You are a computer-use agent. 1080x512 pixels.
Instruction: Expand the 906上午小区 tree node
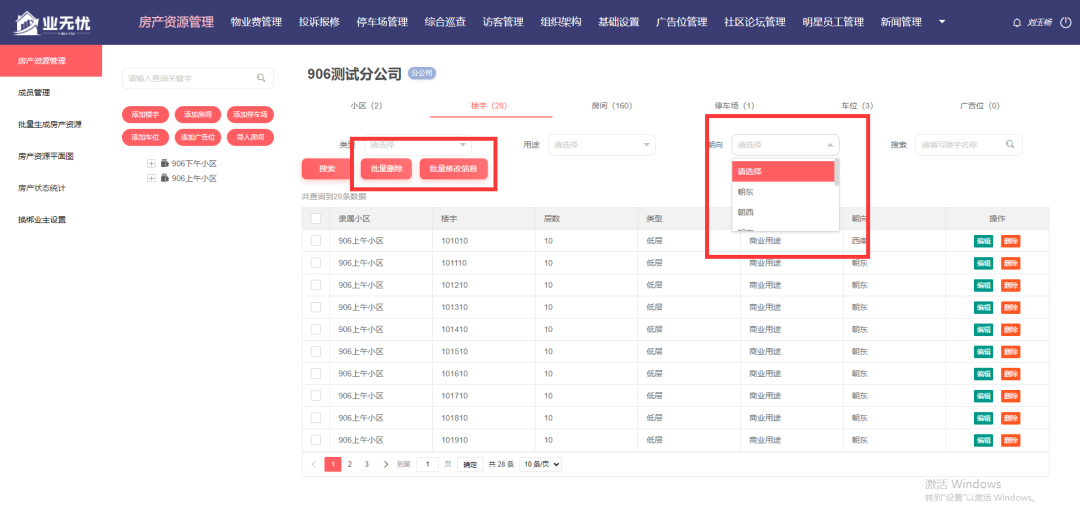(151, 178)
